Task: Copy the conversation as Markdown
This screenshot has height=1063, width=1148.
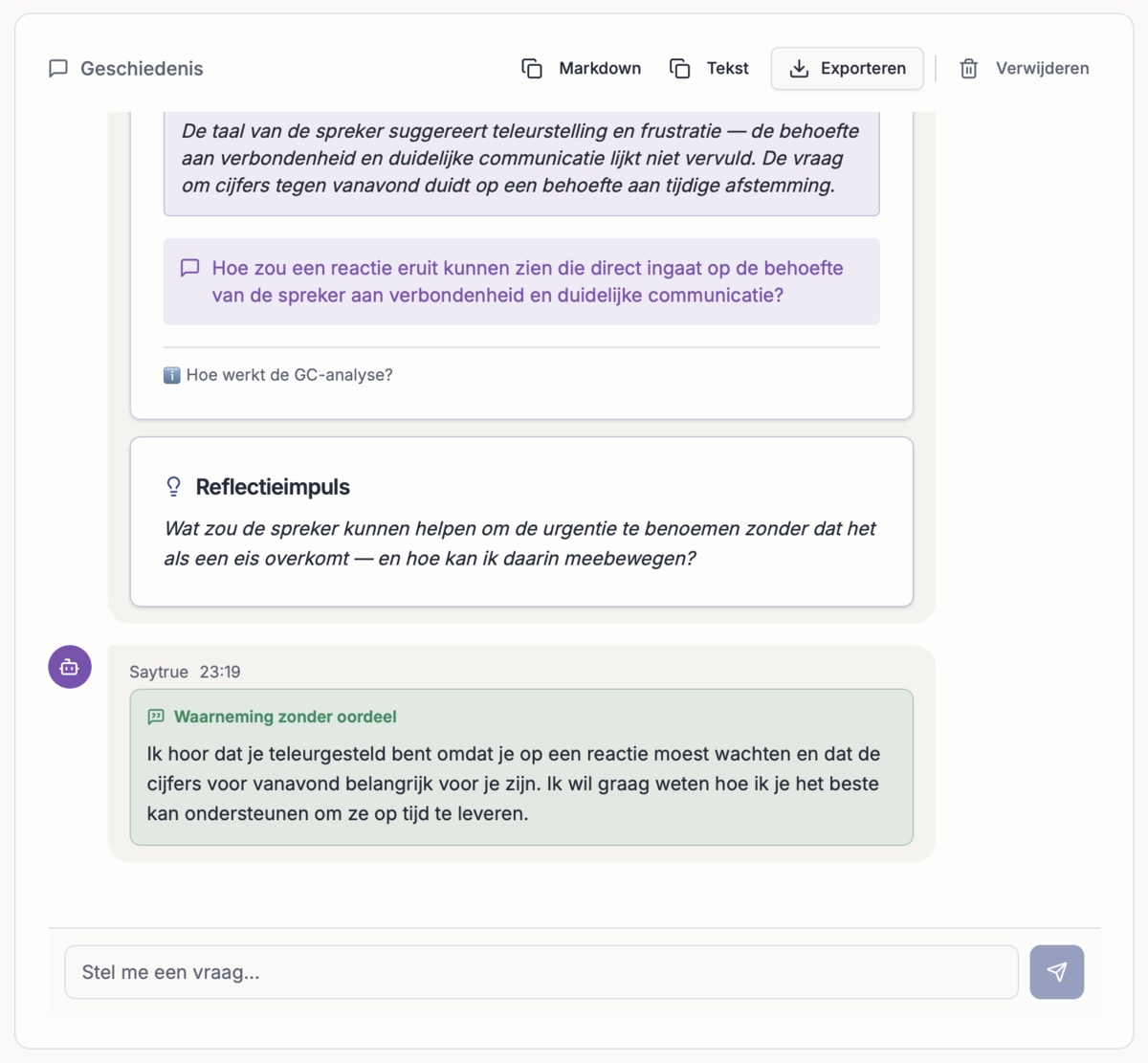Action: click(582, 69)
